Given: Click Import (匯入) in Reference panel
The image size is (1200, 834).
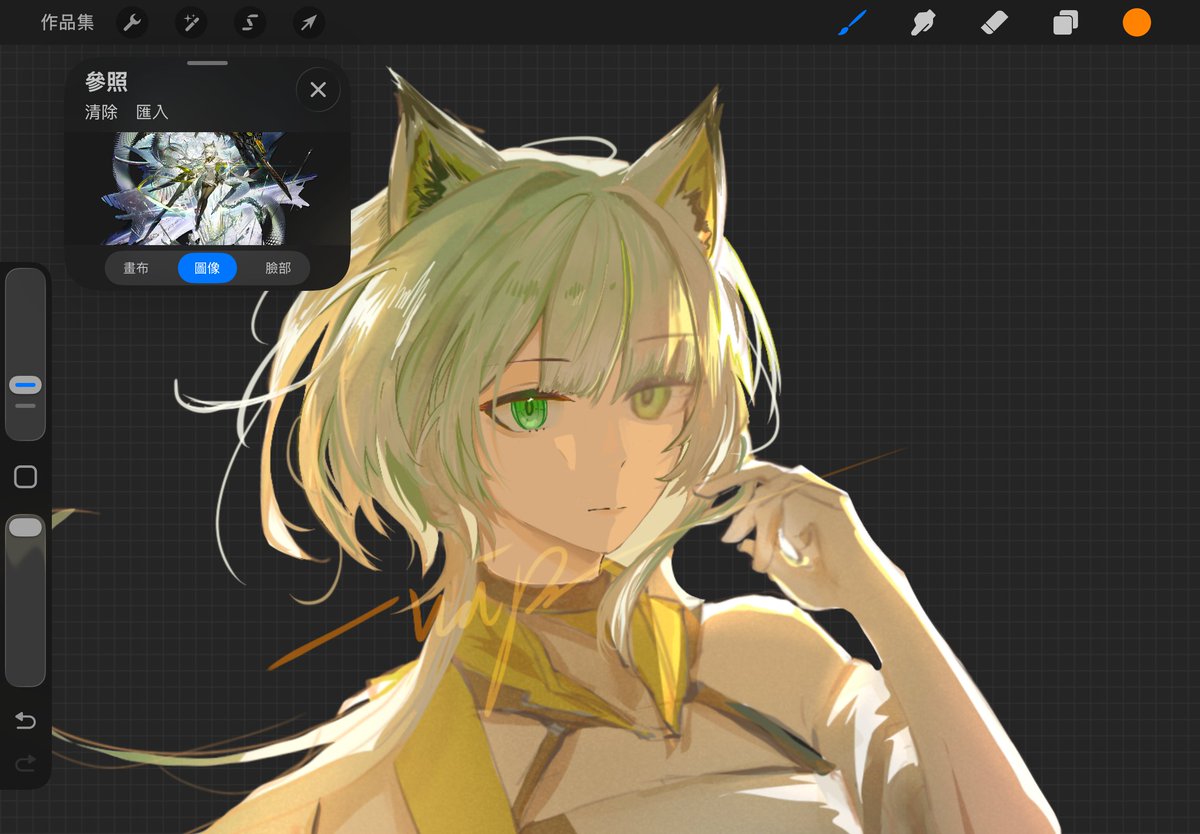Looking at the screenshot, I should point(152,112).
